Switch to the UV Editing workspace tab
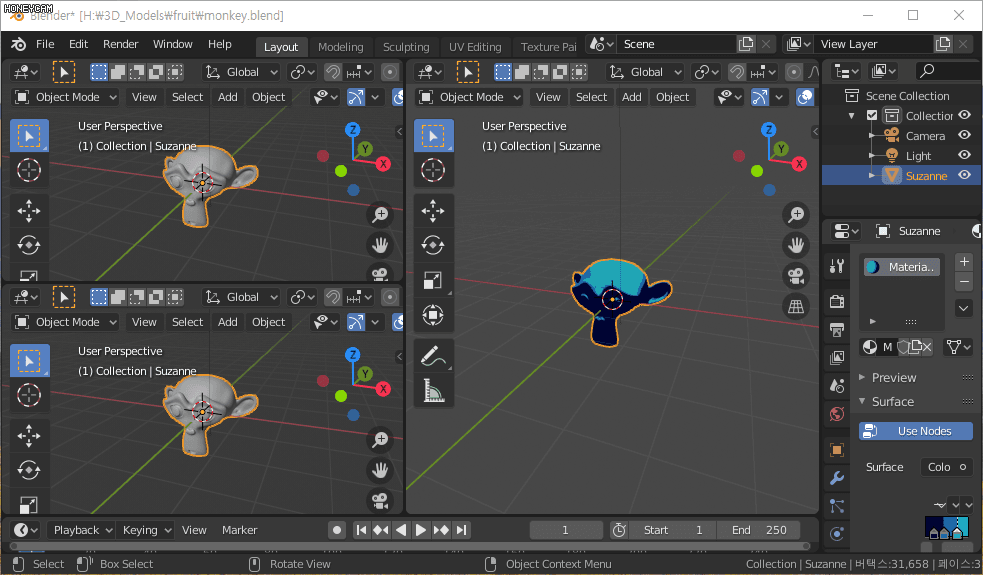The height and width of the screenshot is (575, 983). [475, 47]
